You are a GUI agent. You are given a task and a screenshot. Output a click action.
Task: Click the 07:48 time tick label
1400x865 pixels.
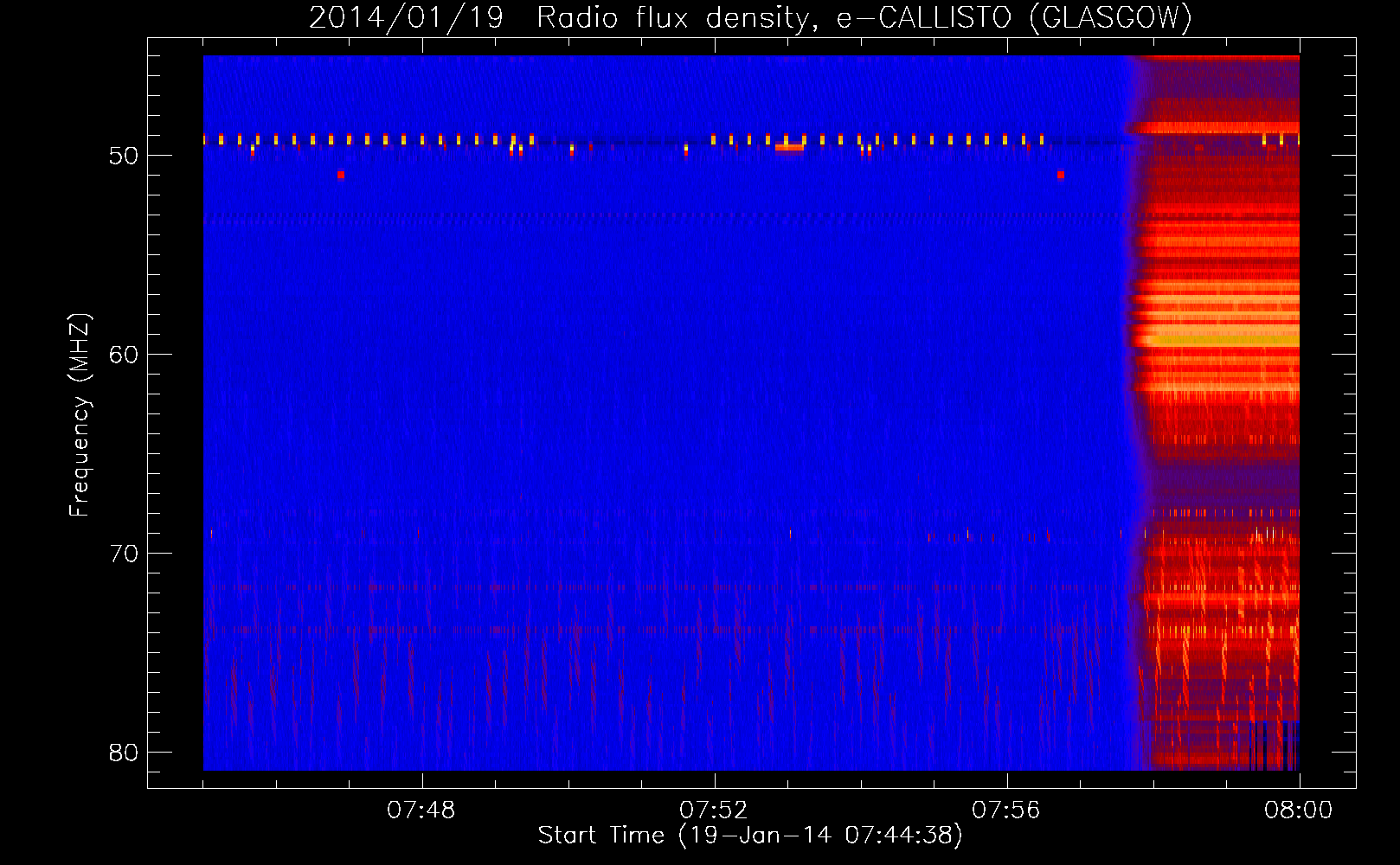421,811
